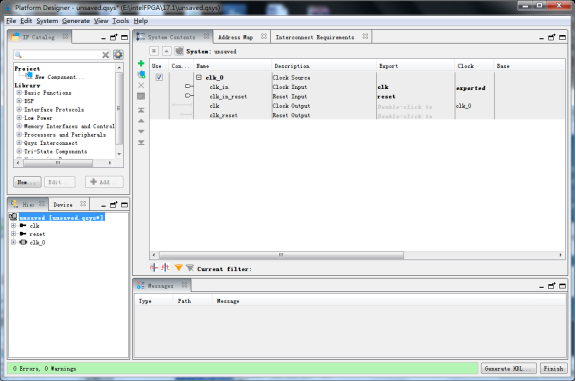
Task: Click the system icon before 'System: unsaved'
Action: [x=179, y=51]
